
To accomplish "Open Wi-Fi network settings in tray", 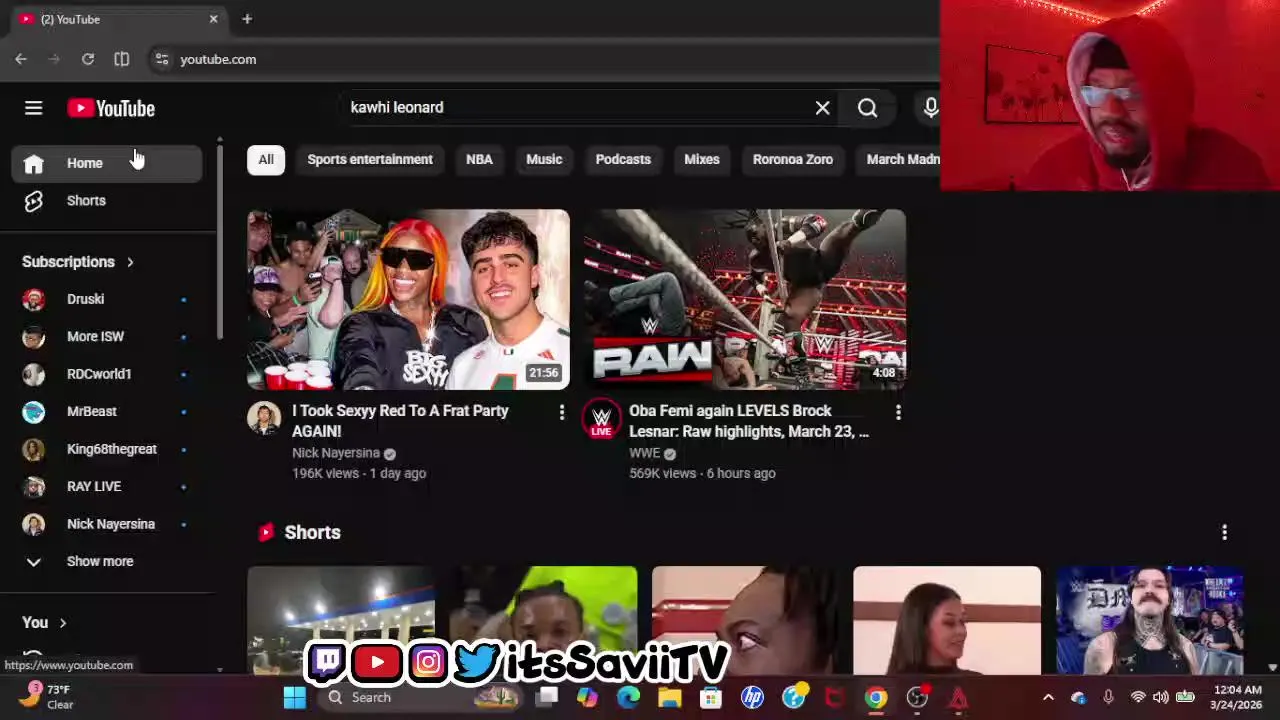I will tap(1137, 697).
